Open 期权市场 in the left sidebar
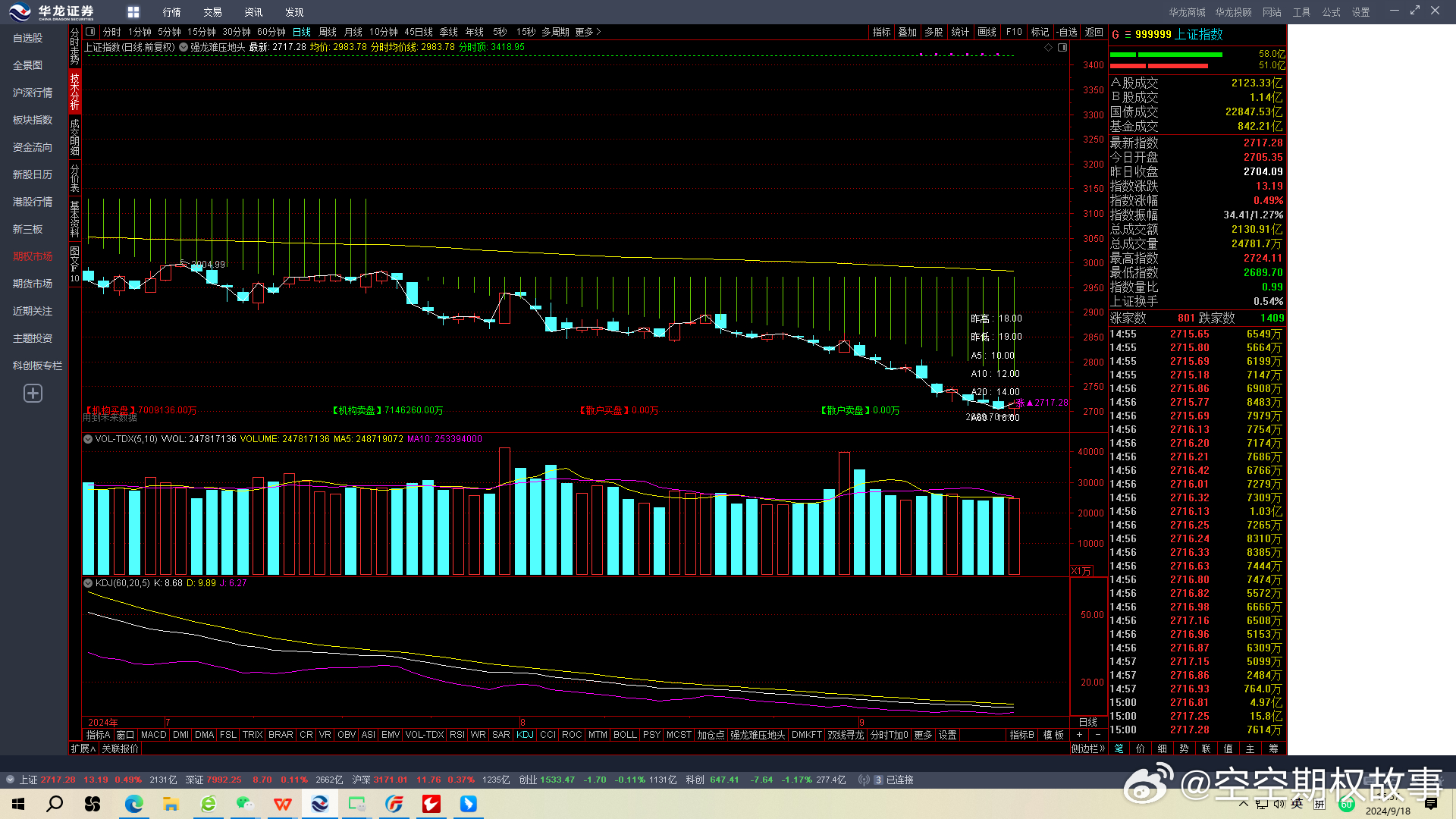 pyautogui.click(x=33, y=256)
